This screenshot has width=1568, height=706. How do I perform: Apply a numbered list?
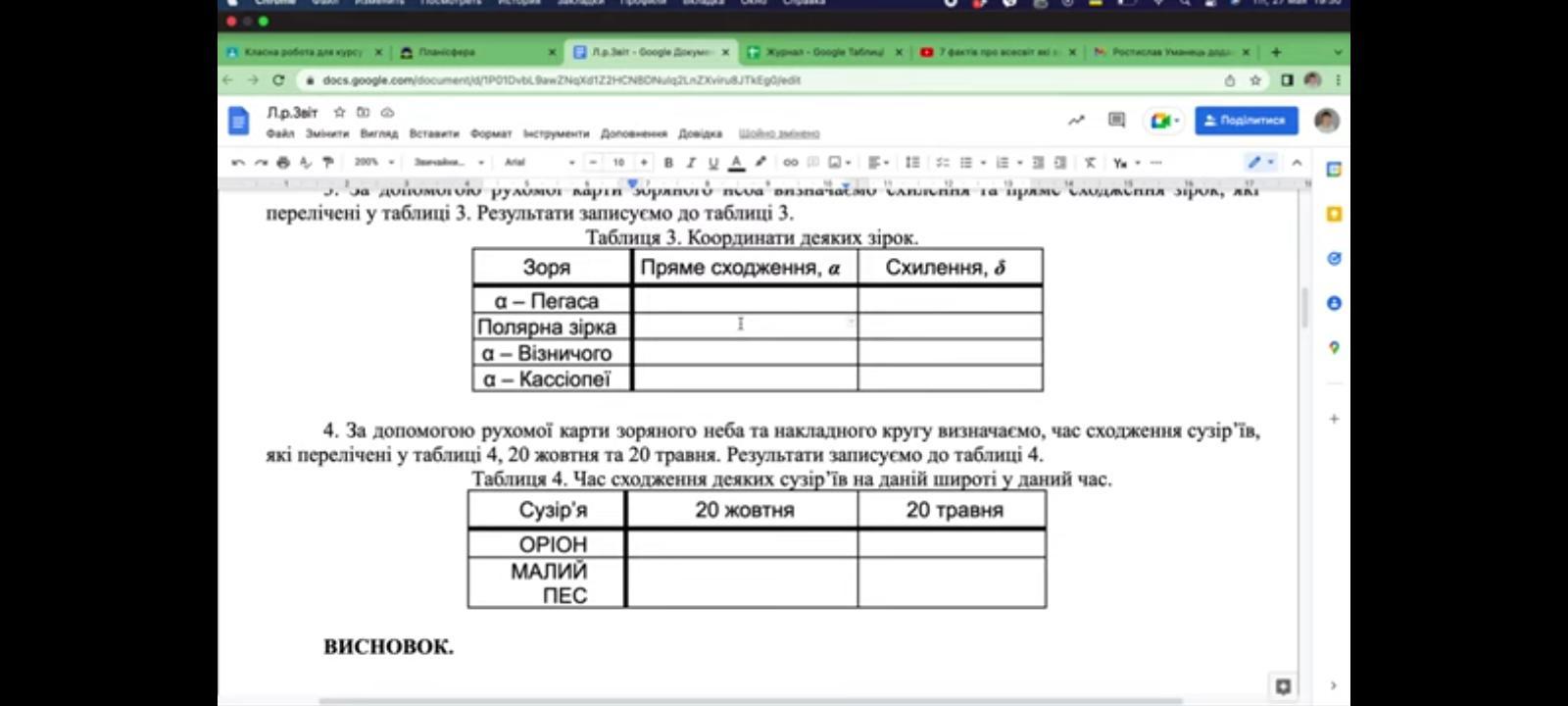[x=1002, y=163]
